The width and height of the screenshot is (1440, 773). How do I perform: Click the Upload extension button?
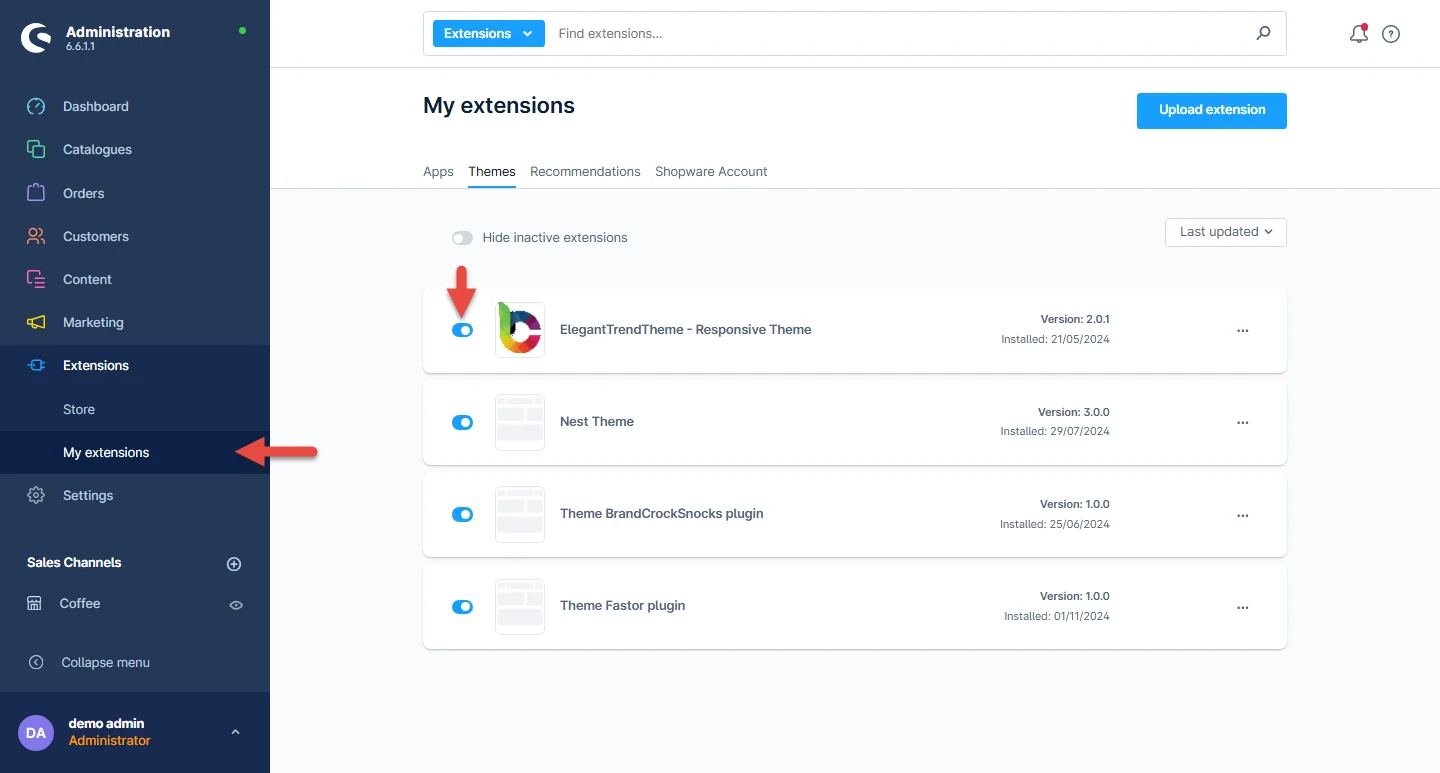pyautogui.click(x=1211, y=110)
